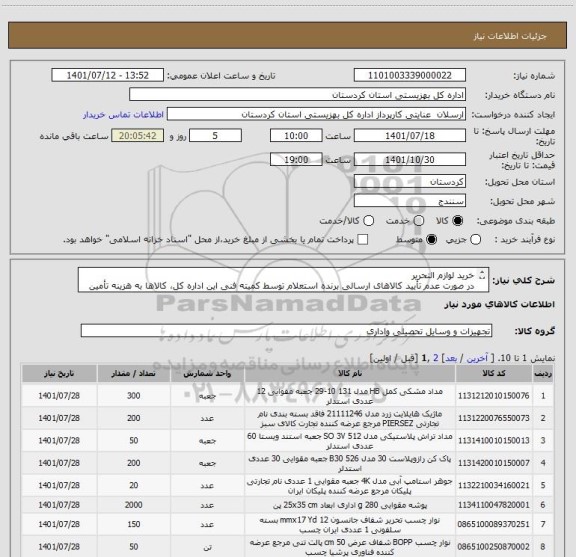
Task: Click the price validity date field 1401/10/30
Action: click(410, 159)
